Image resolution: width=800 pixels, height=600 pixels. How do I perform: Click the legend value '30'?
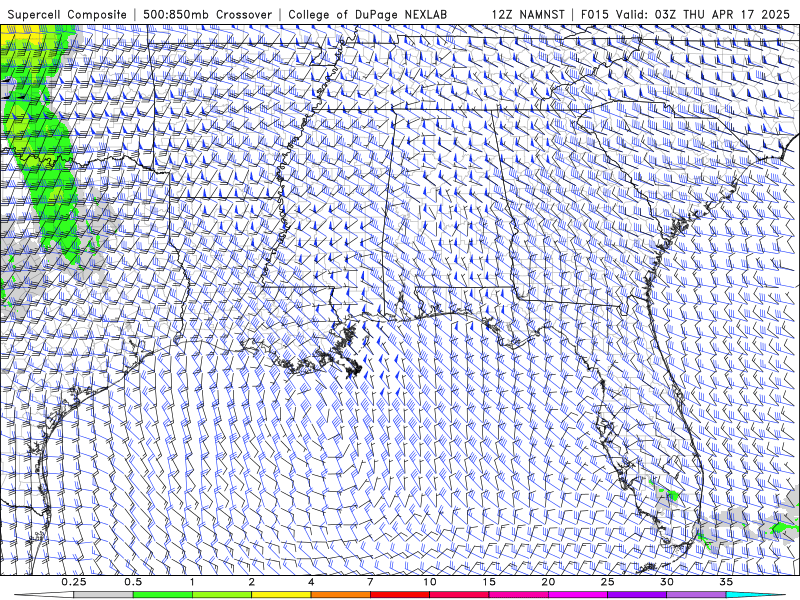[x=667, y=582]
